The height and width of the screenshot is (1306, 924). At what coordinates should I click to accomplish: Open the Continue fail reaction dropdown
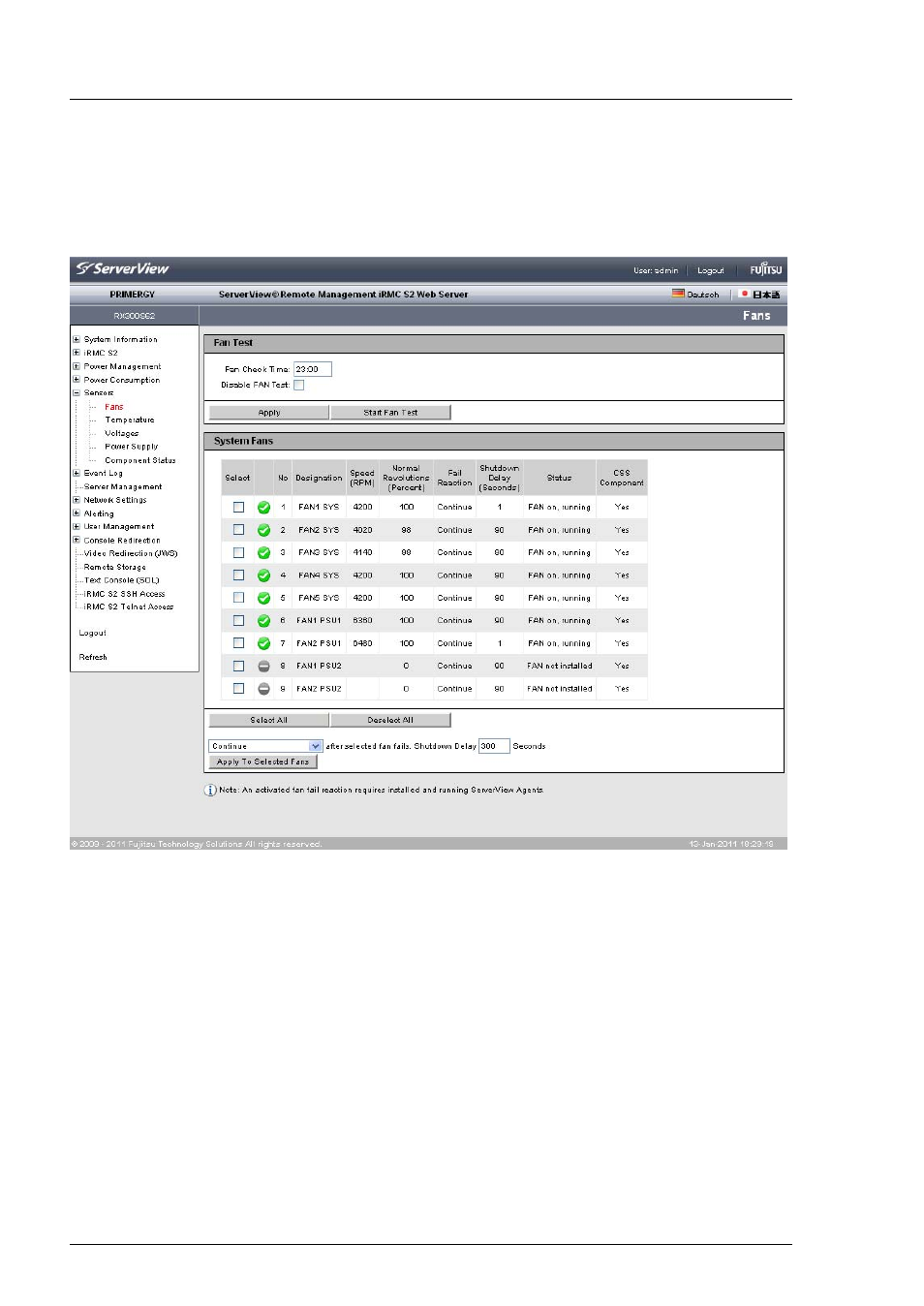pyautogui.click(x=265, y=746)
